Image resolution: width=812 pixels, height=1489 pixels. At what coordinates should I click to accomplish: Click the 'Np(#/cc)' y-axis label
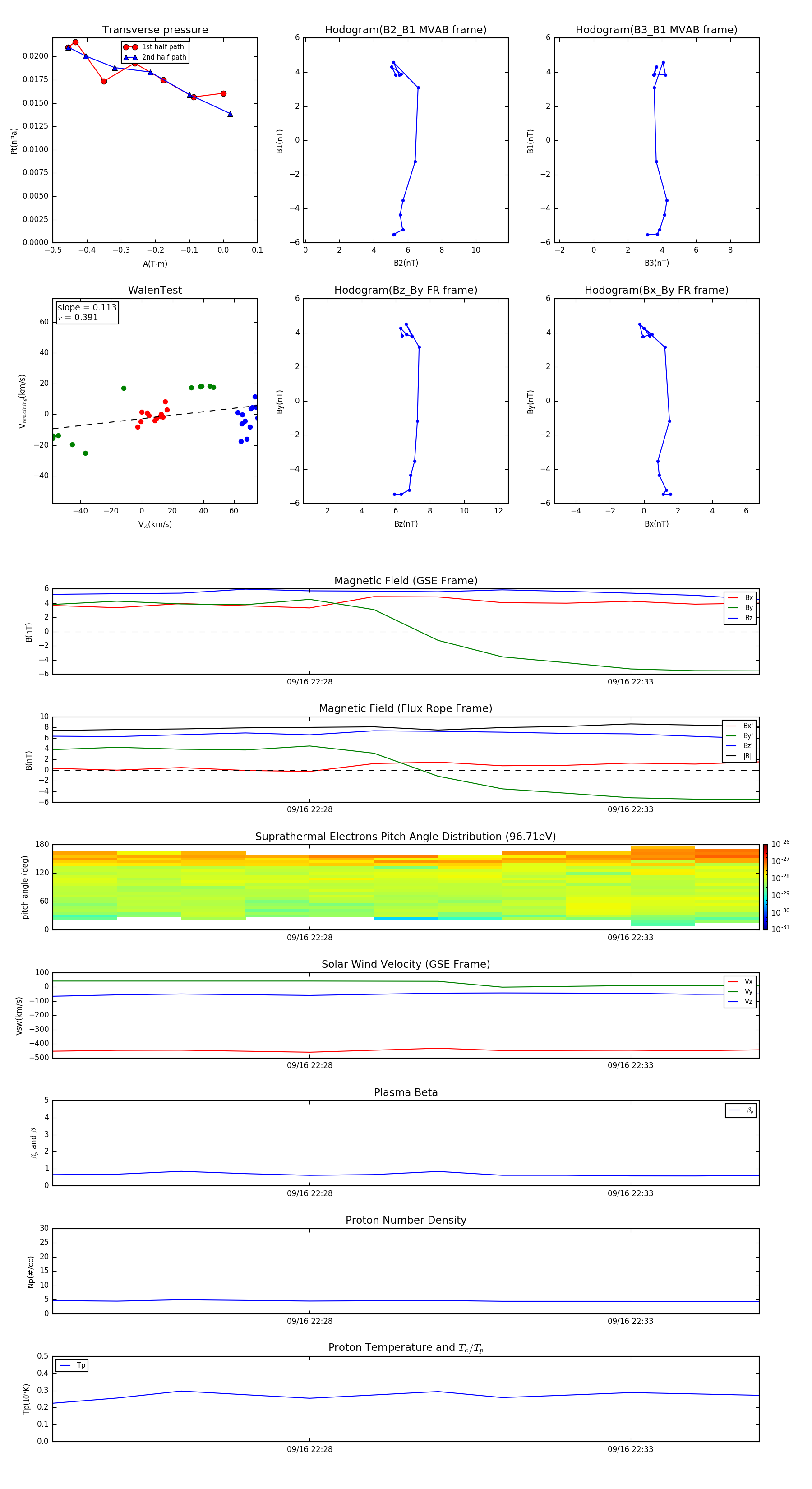coord(31,1272)
